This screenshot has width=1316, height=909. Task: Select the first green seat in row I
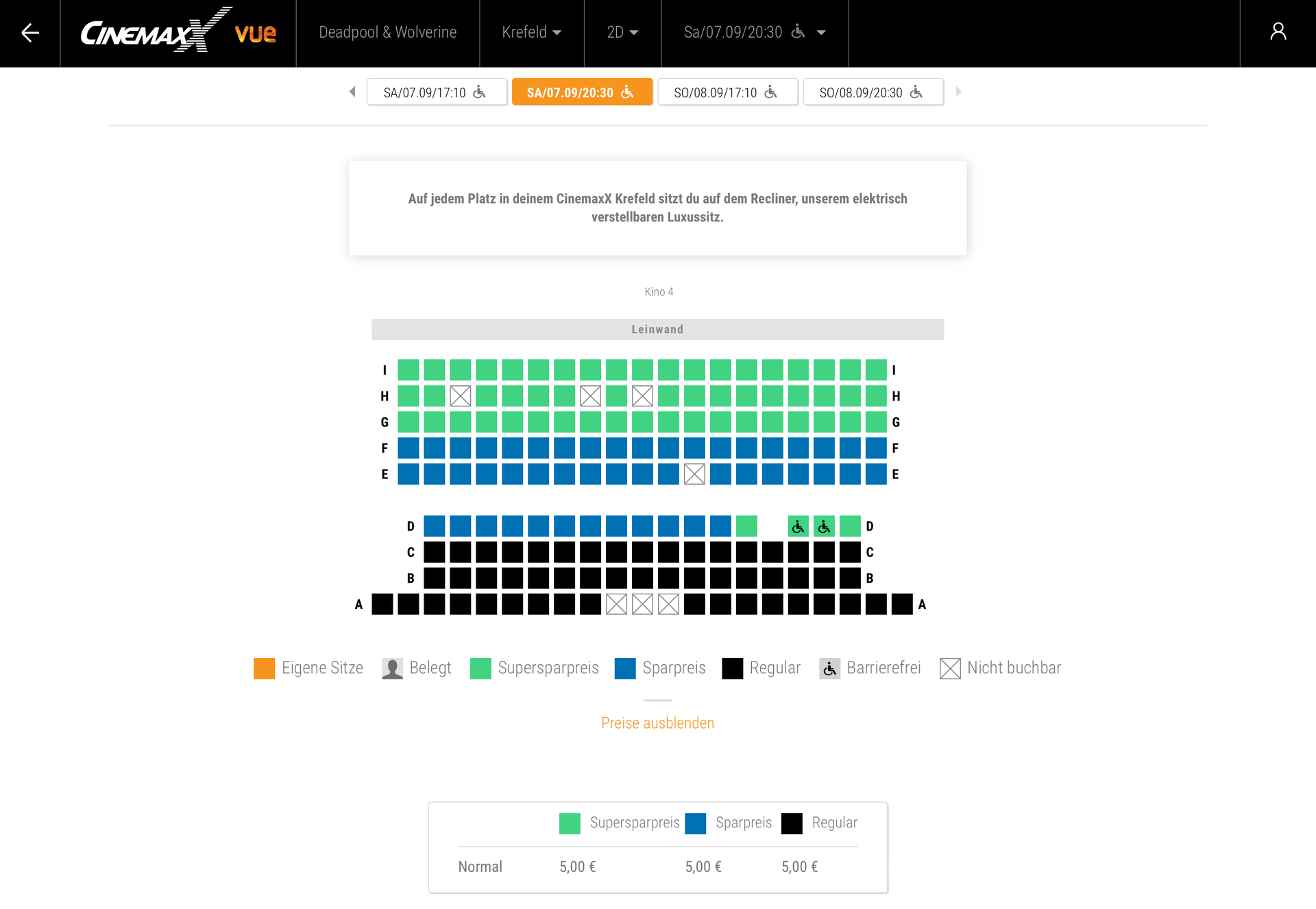pos(409,370)
